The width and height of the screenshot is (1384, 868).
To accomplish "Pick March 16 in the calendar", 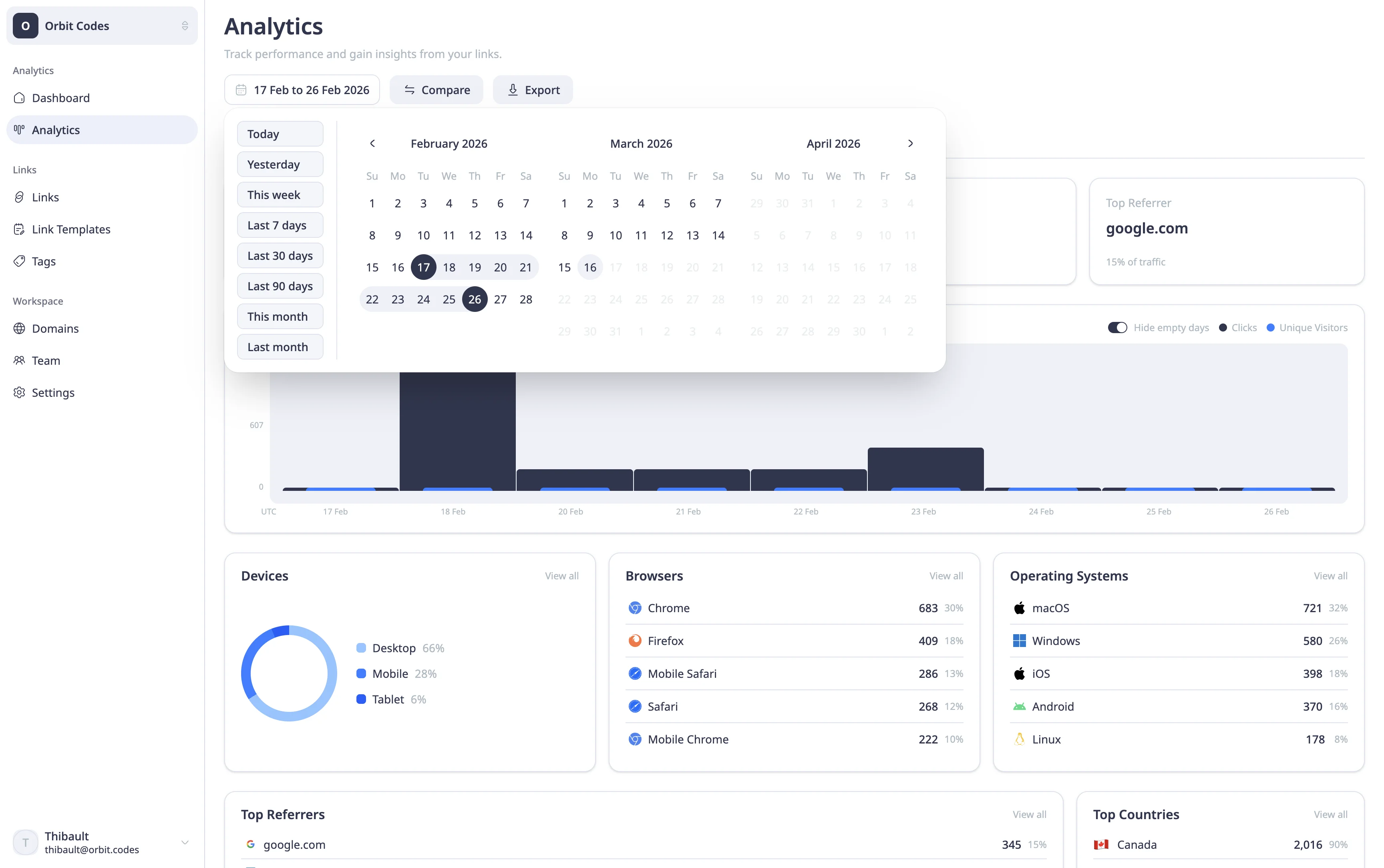I will 590,267.
